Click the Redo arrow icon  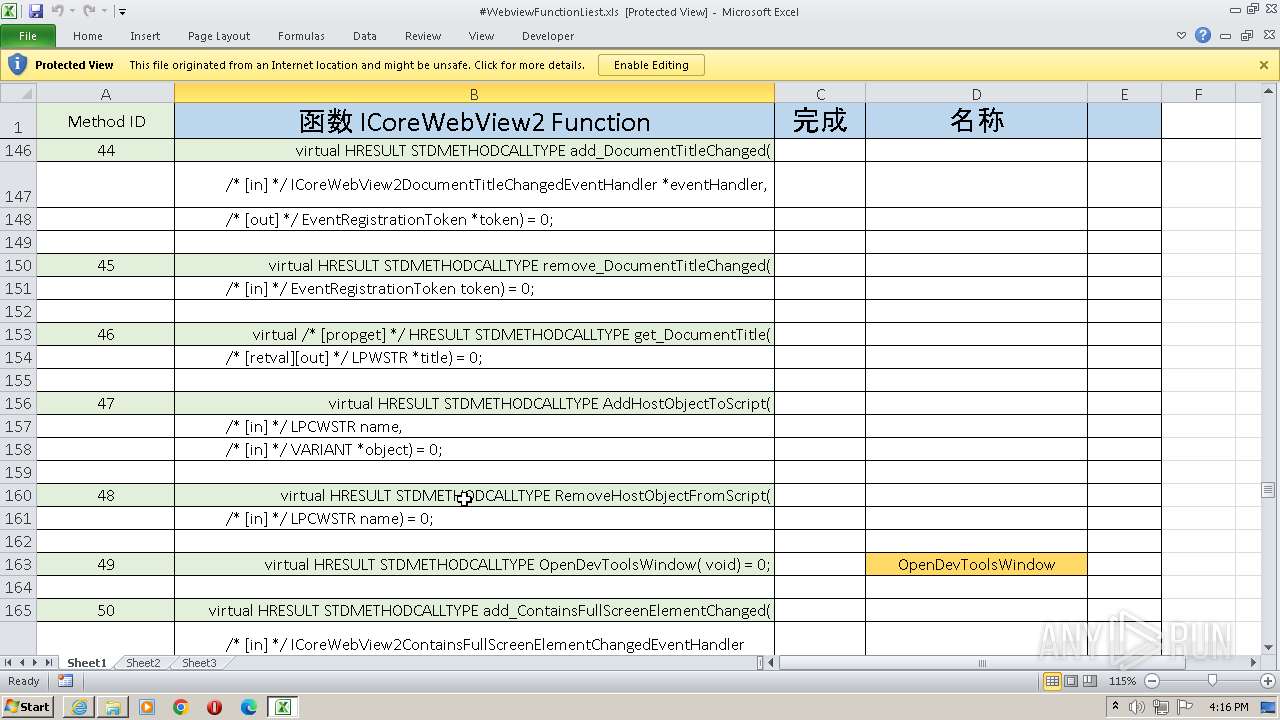[x=89, y=11]
